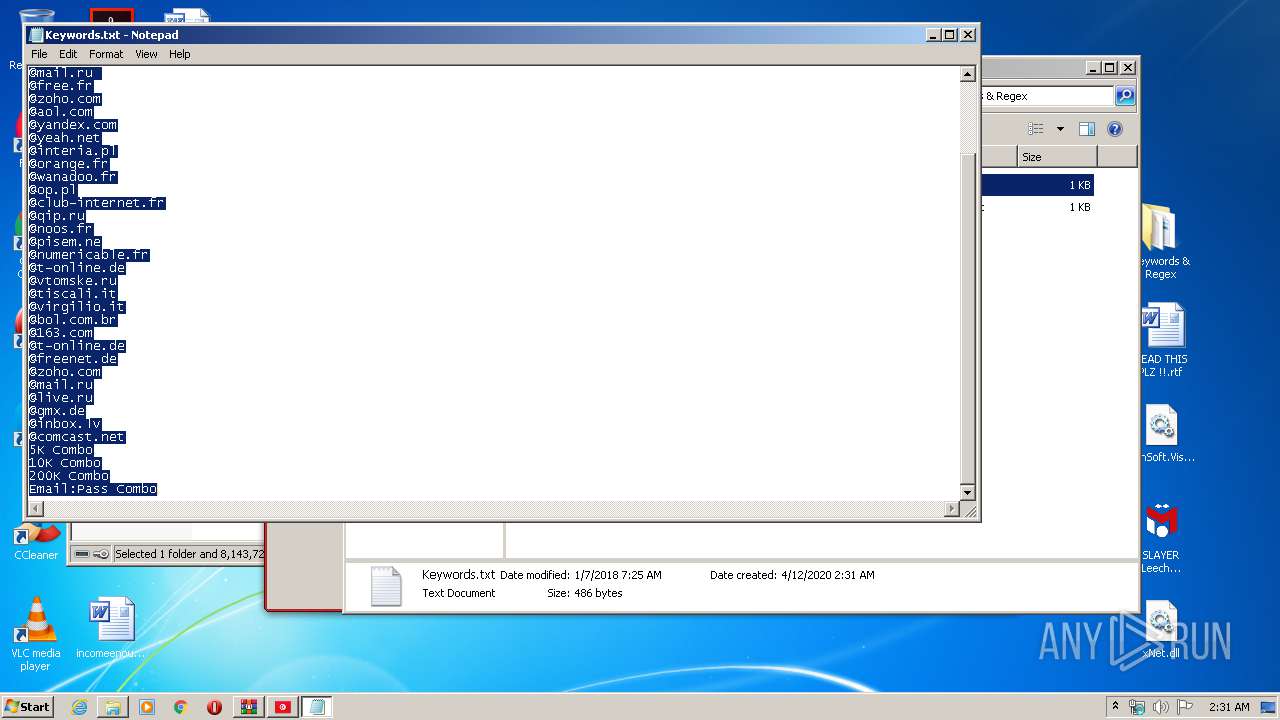Viewport: 1280px width, 720px height.
Task: Open the SLAYER Leecher desktop icon
Action: pos(1161,537)
